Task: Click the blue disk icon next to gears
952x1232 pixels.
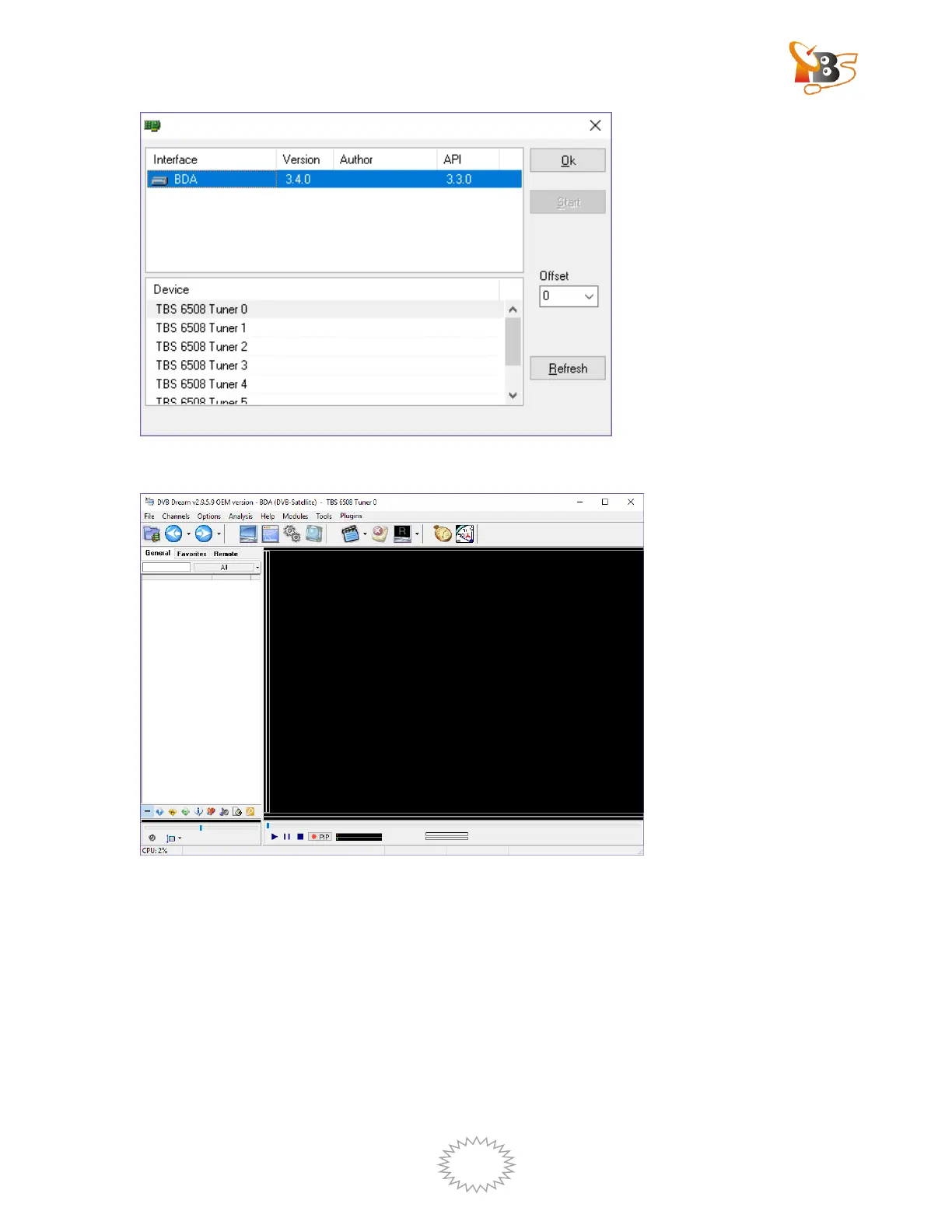Action: pyautogui.click(x=313, y=534)
